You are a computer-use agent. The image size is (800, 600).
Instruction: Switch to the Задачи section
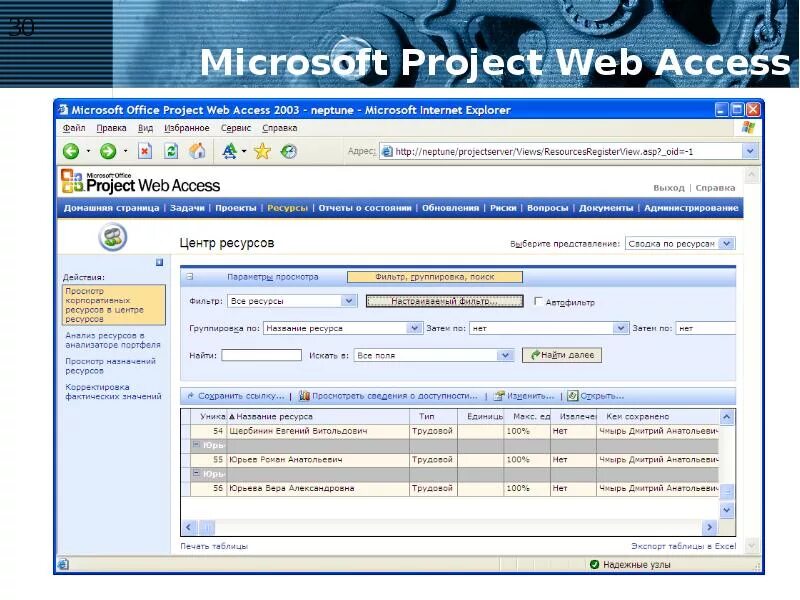[x=187, y=208]
